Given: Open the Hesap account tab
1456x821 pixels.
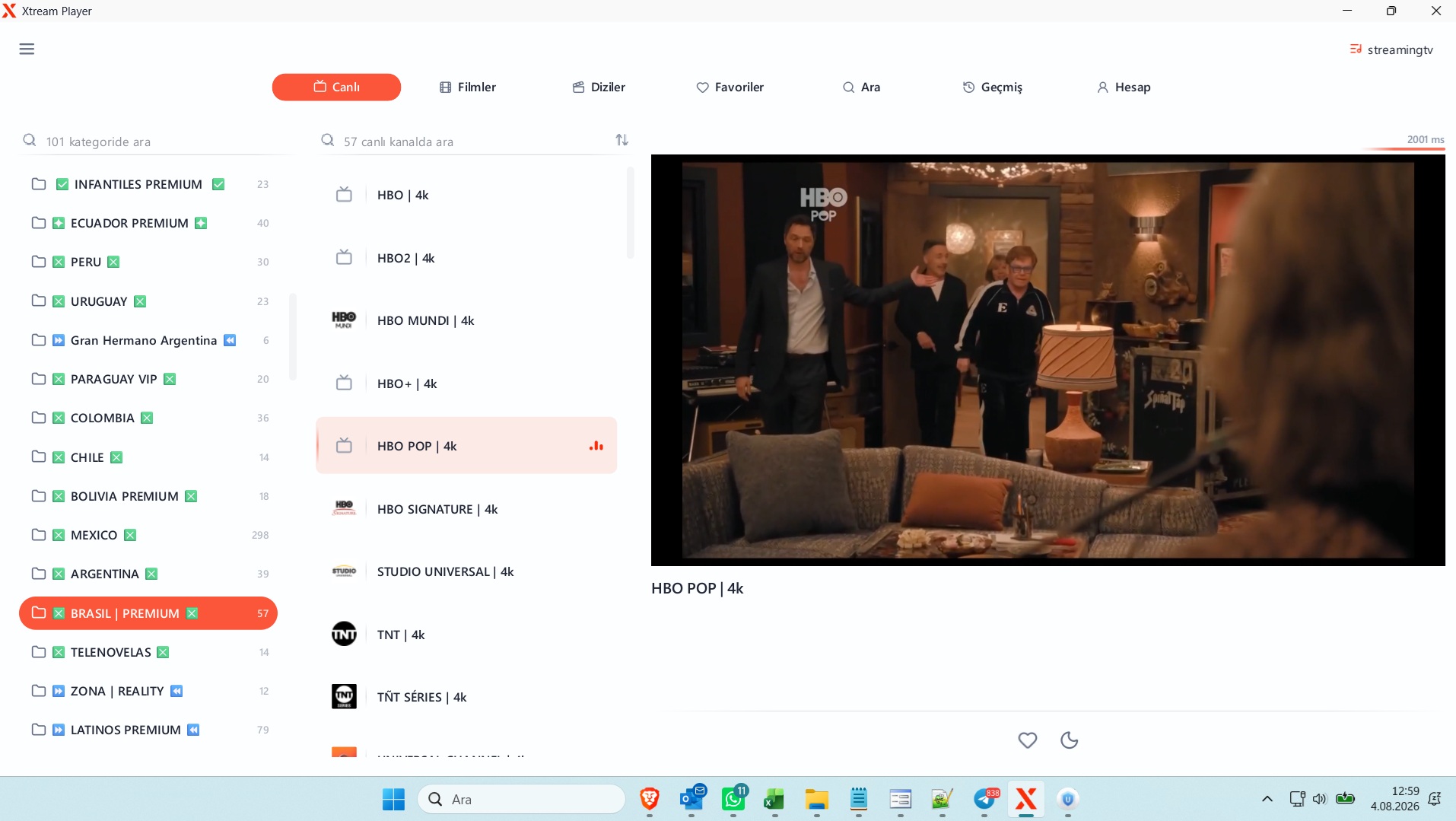Looking at the screenshot, I should pyautogui.click(x=1124, y=87).
